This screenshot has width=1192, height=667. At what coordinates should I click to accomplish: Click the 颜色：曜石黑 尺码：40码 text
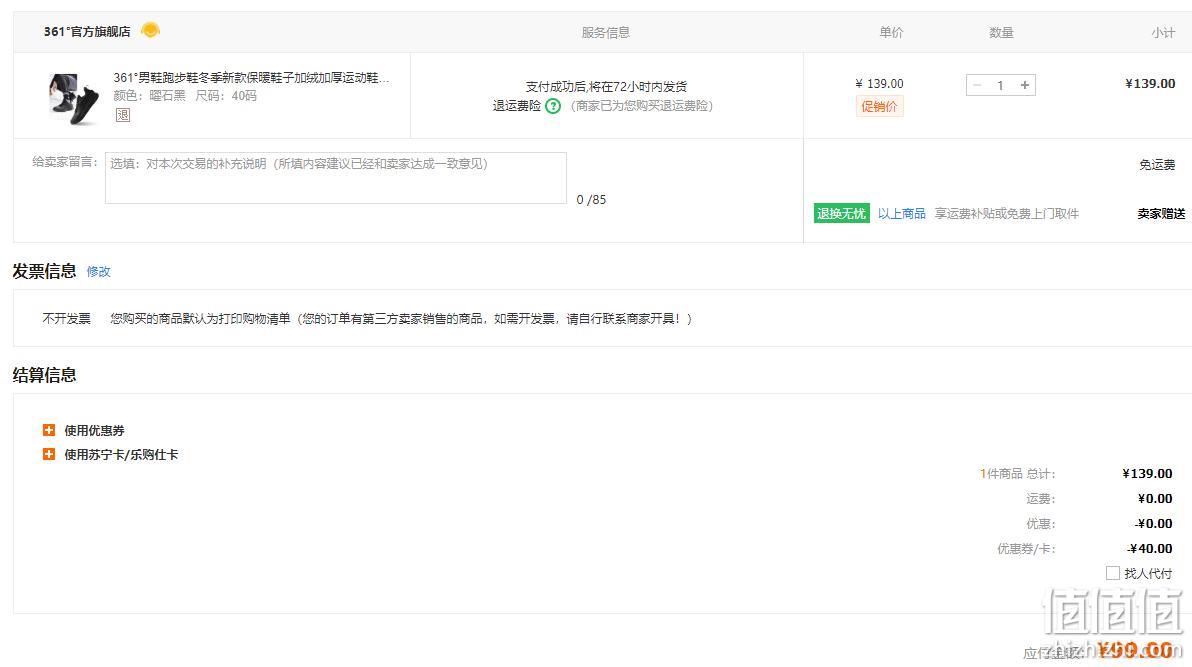click(x=185, y=96)
